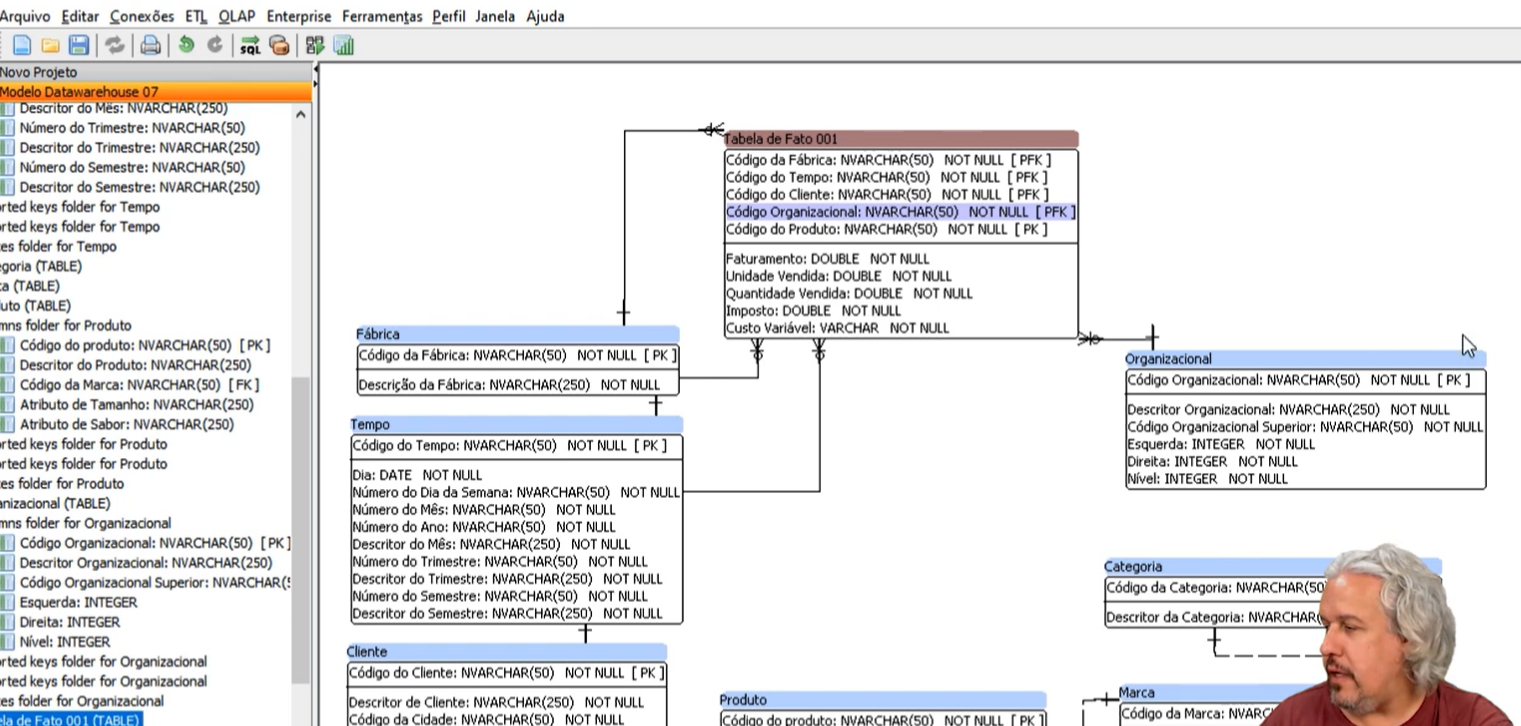Select Código Organizacional Superior in Organizacional table
1521x726 pixels.
click(1305, 427)
